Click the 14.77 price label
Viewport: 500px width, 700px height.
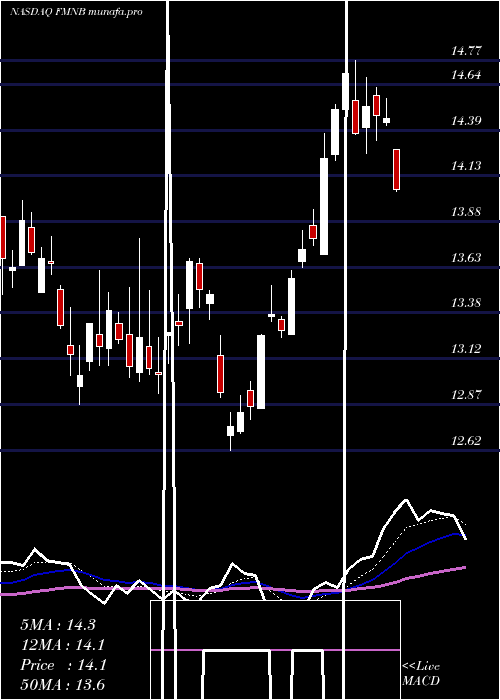(x=466, y=51)
